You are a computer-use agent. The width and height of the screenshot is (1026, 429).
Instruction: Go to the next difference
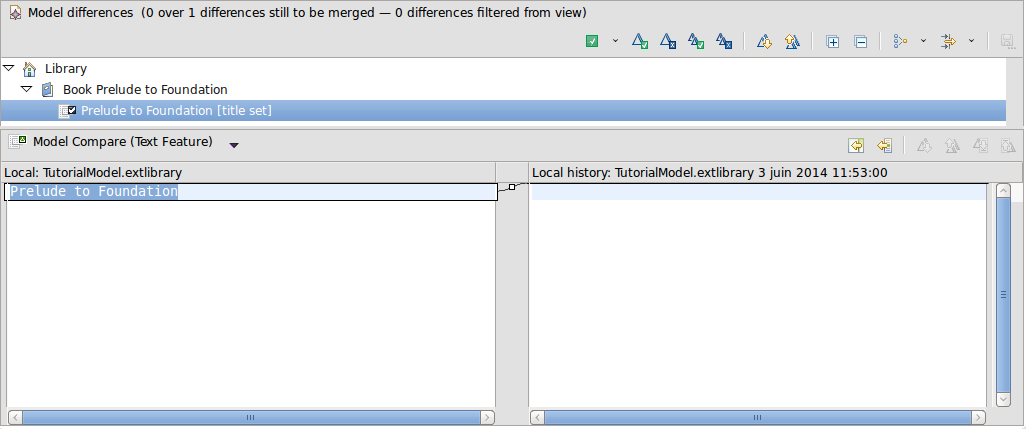pyautogui.click(x=765, y=42)
